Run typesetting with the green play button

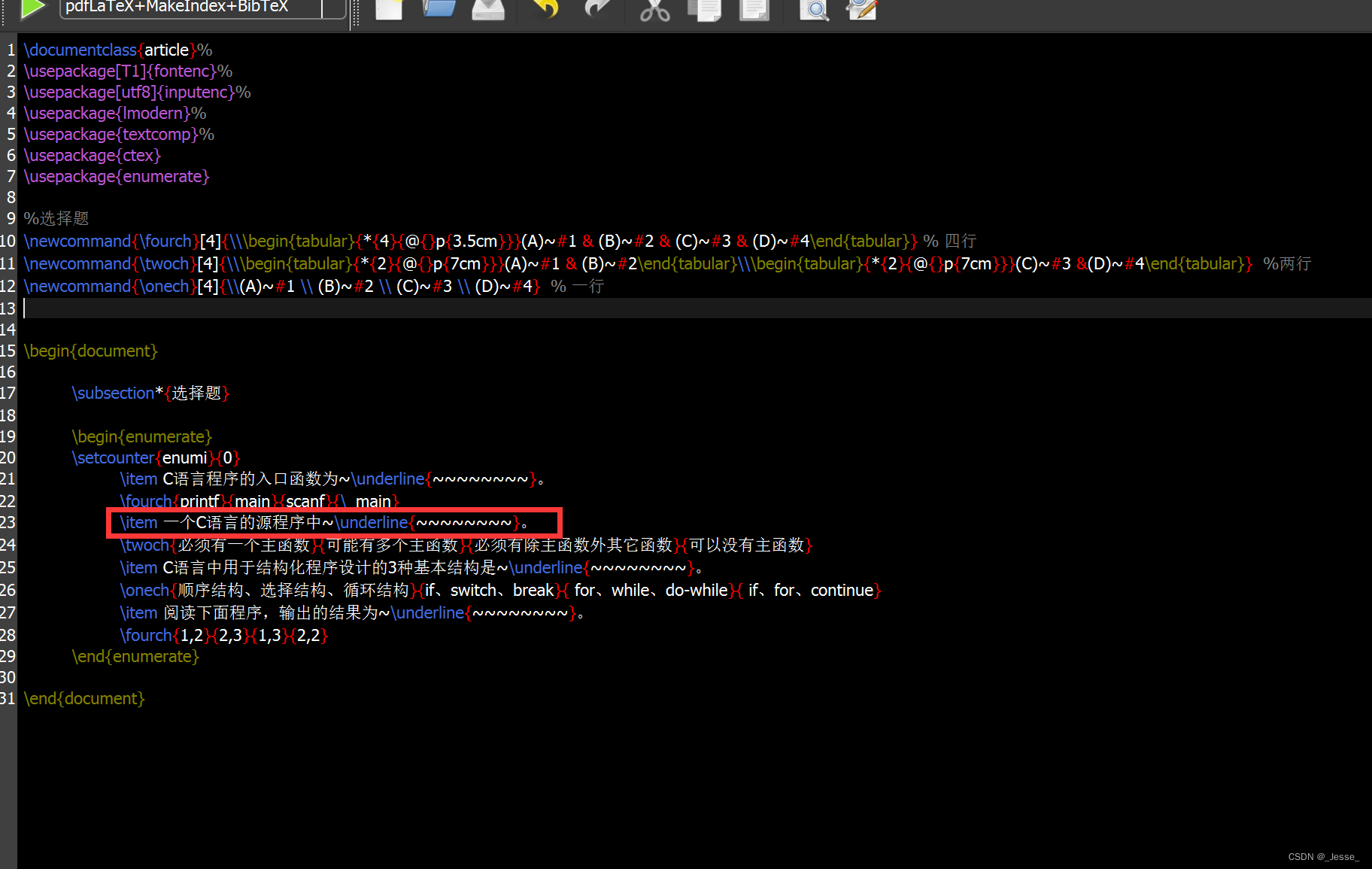coord(32,9)
